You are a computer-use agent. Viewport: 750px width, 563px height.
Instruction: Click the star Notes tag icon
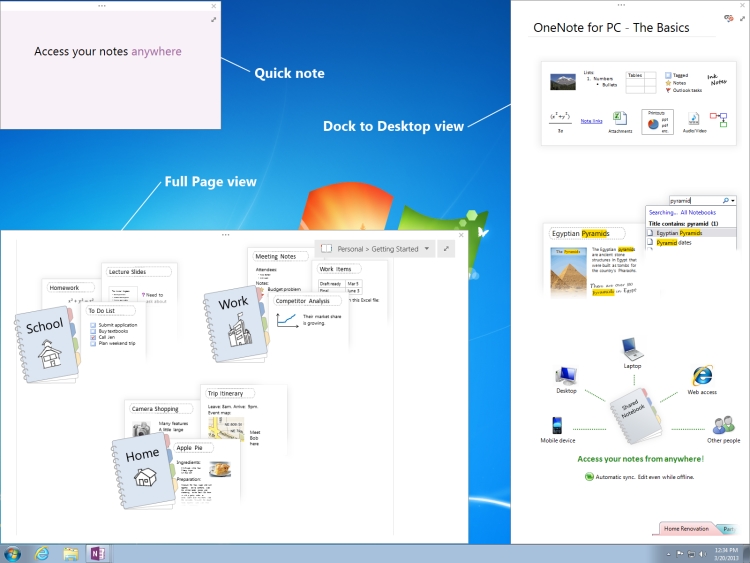tap(668, 83)
